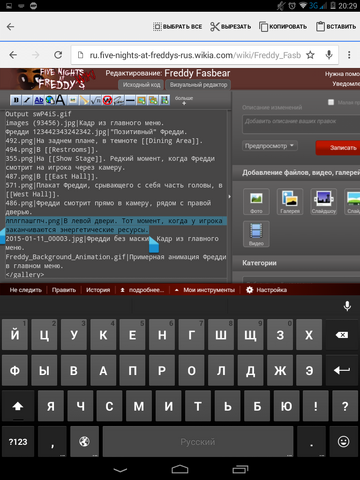360x480 pixels.
Task: Start voice search in address bar
Action: coord(329,55)
